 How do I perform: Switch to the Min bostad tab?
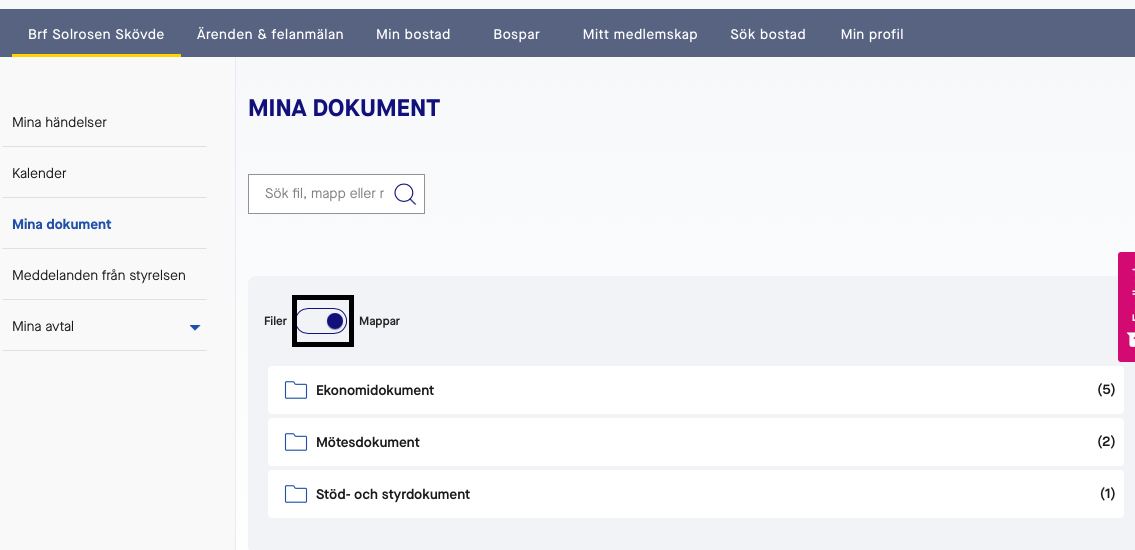tap(413, 34)
